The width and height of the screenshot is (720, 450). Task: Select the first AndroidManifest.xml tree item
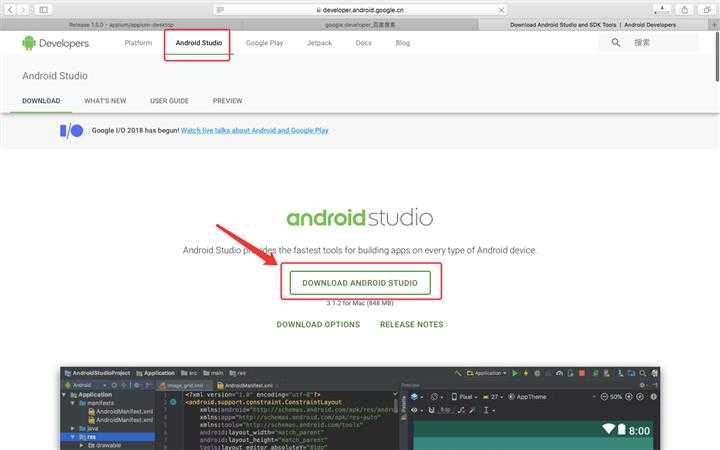coord(121,411)
